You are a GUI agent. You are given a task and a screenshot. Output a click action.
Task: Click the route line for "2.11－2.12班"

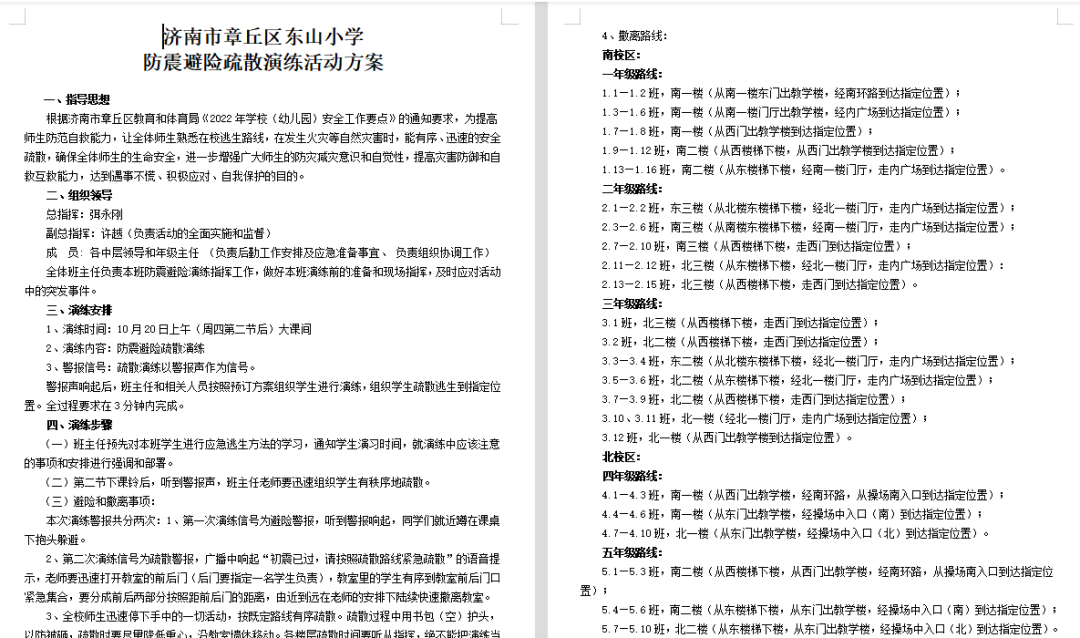click(803, 265)
